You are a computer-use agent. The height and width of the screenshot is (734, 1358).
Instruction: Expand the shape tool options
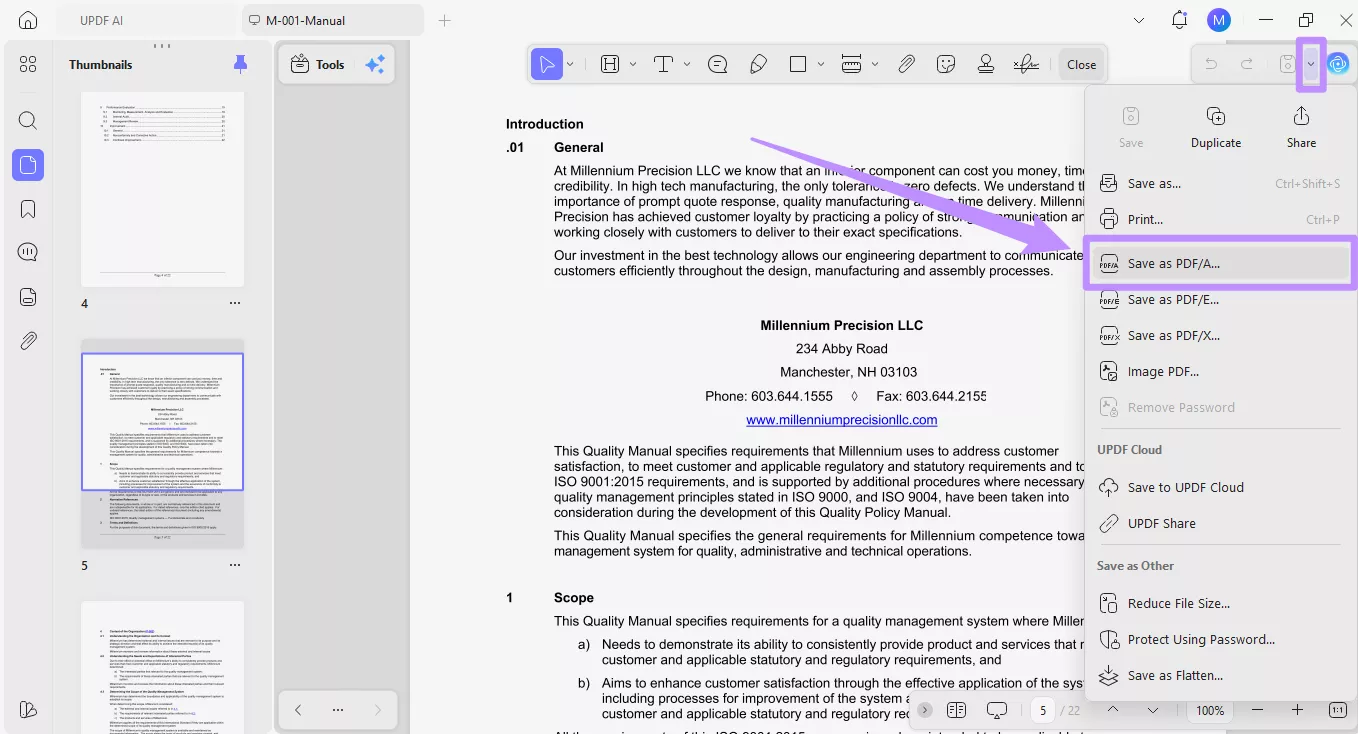(x=820, y=63)
